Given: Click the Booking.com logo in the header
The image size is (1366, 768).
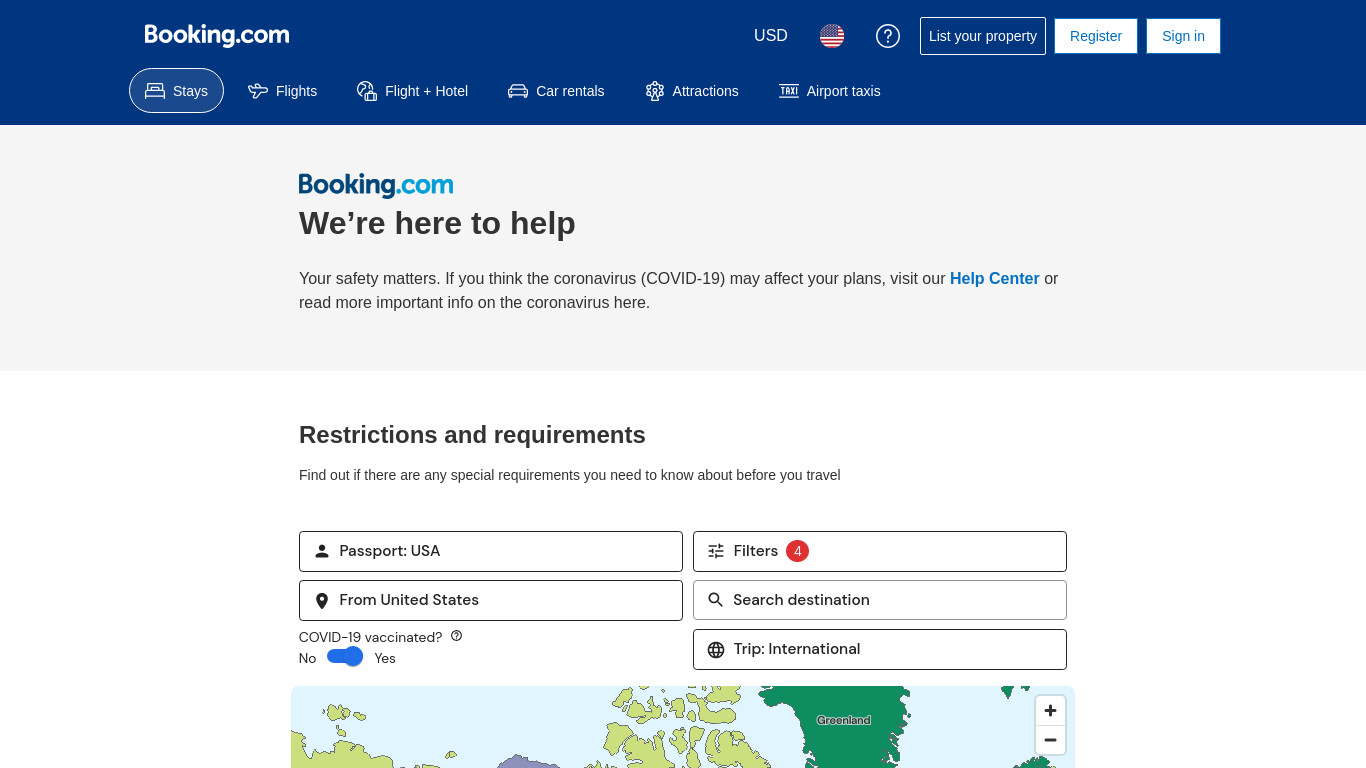Looking at the screenshot, I should [217, 36].
